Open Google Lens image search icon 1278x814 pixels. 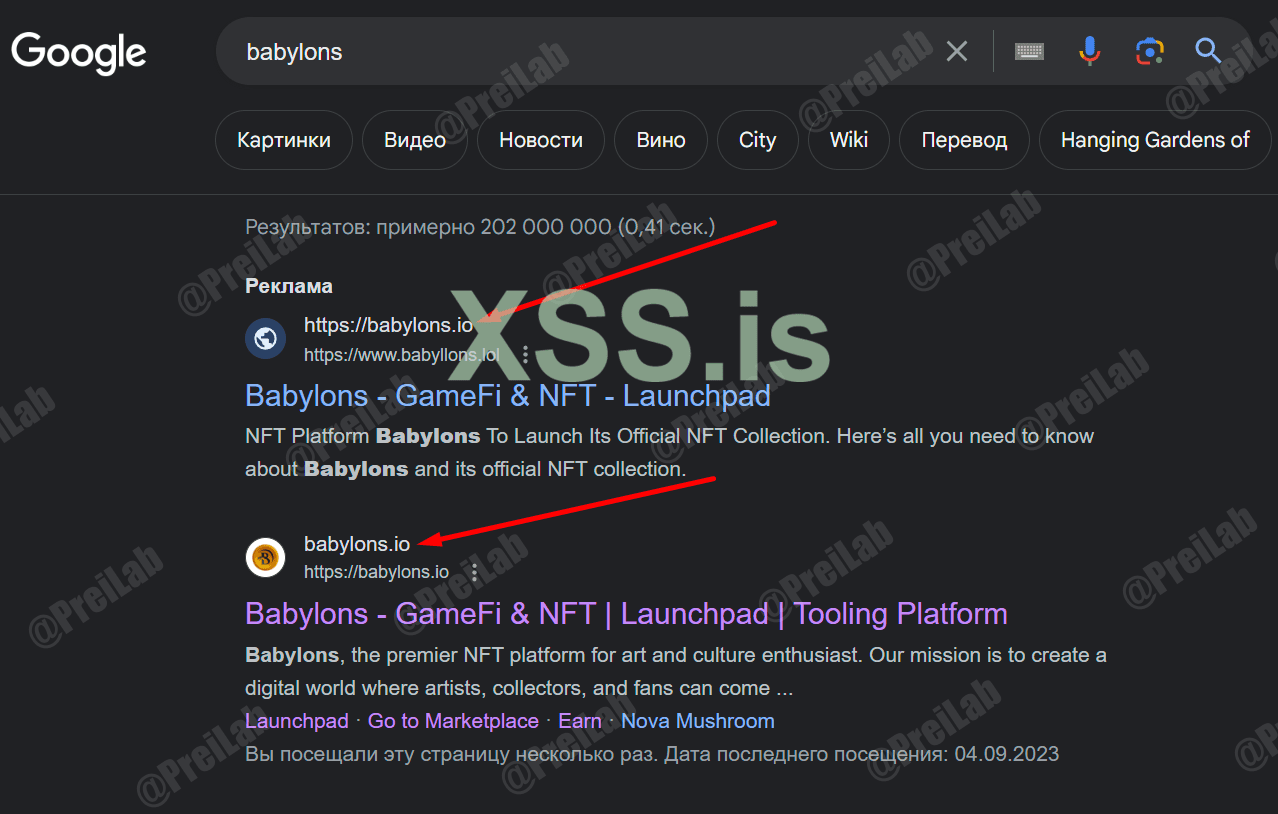1149,51
